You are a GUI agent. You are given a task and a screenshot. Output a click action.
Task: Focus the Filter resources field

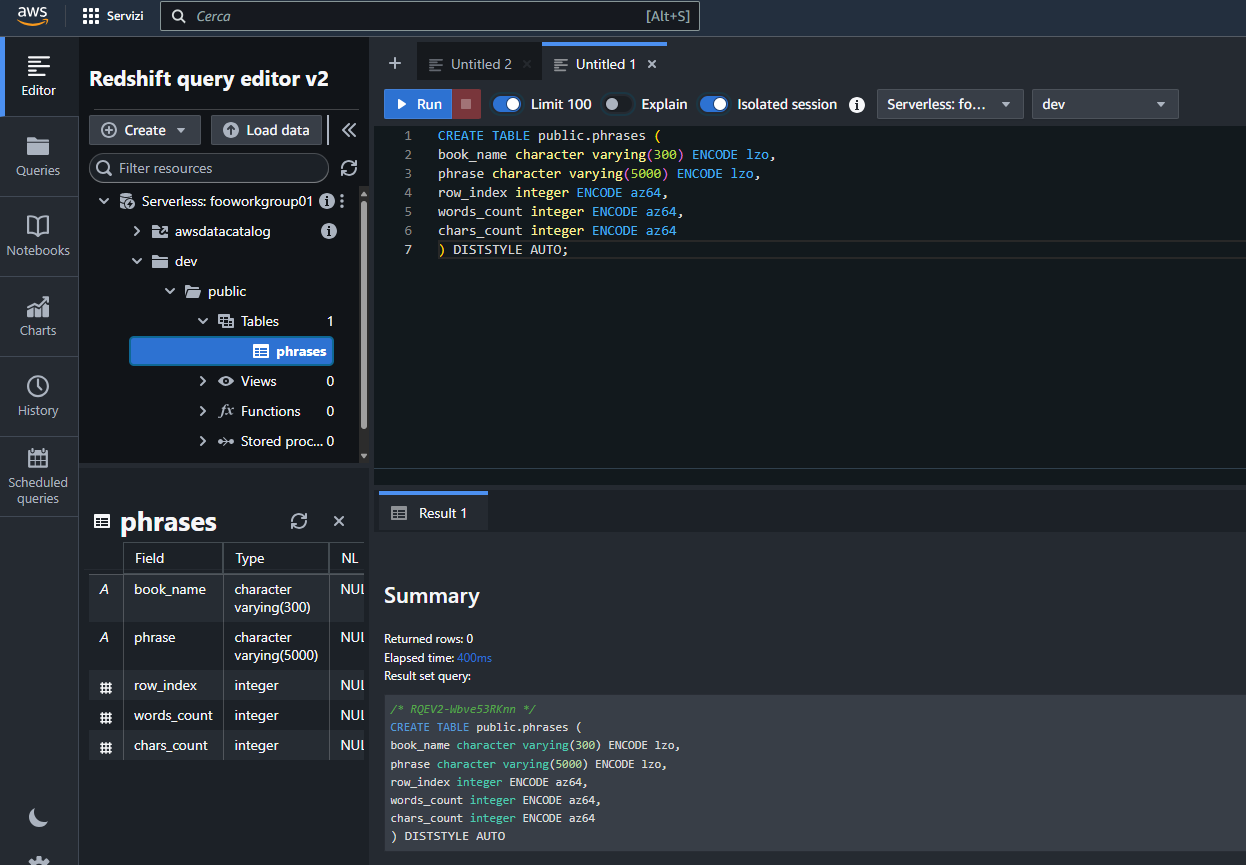tap(209, 168)
